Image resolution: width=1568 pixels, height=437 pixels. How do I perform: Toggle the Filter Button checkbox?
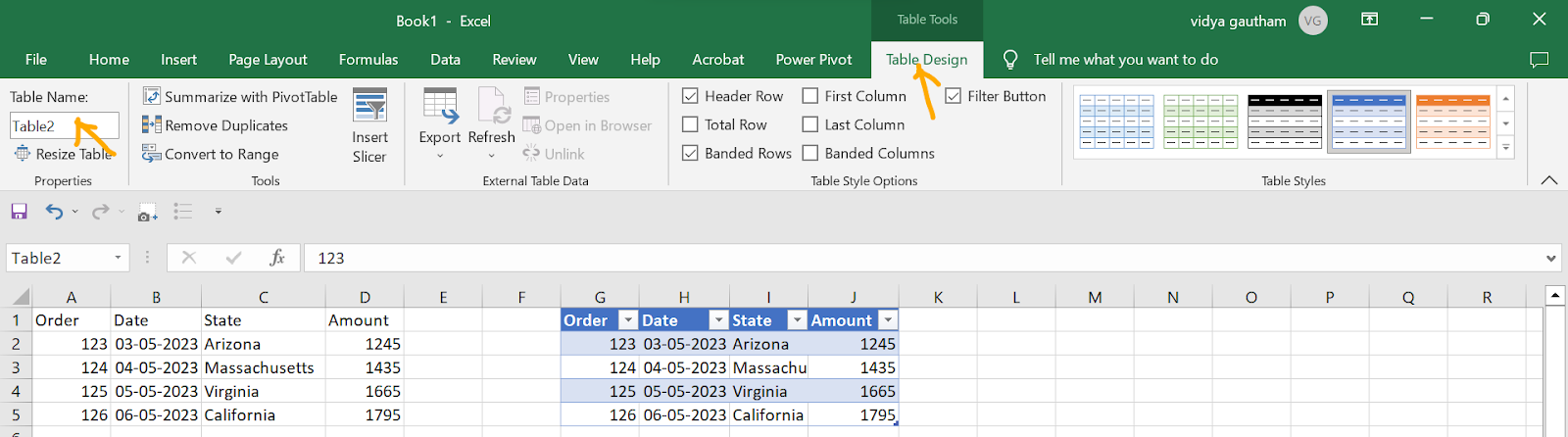953,96
